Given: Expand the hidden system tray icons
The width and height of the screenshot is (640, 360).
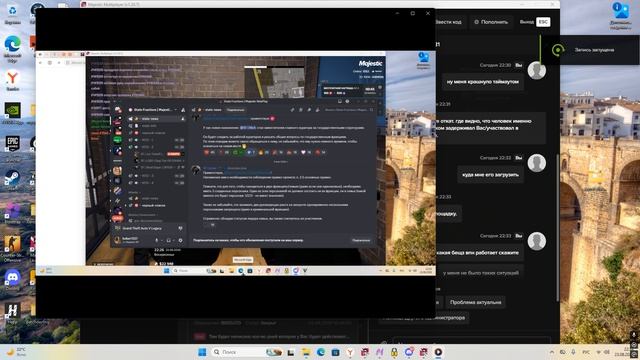Looking at the screenshot, I should point(552,352).
